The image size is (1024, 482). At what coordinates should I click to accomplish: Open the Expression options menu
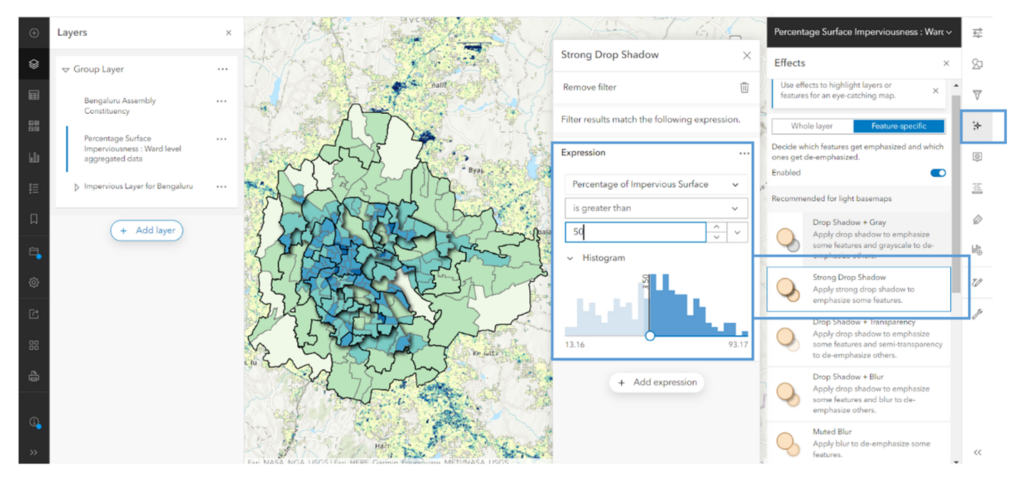(744, 153)
